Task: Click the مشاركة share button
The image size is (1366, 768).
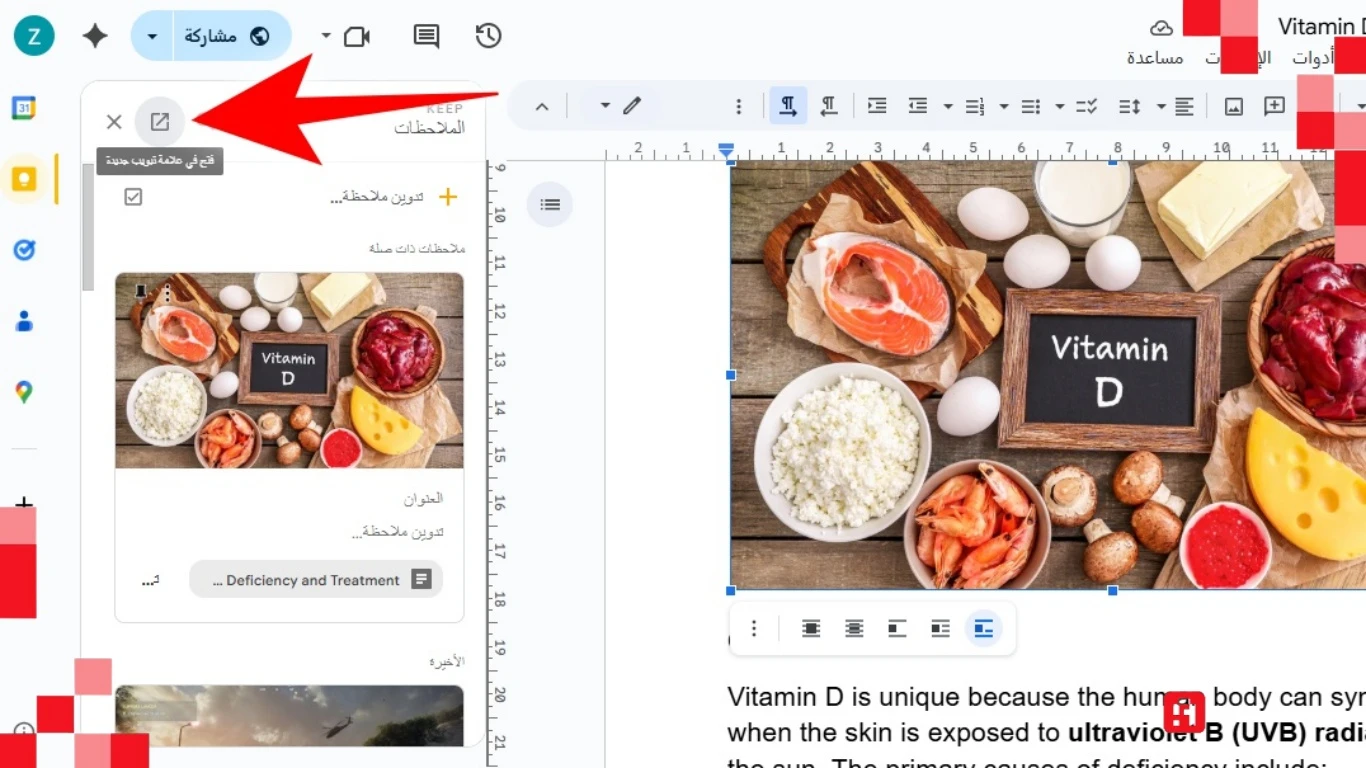Action: click(230, 37)
